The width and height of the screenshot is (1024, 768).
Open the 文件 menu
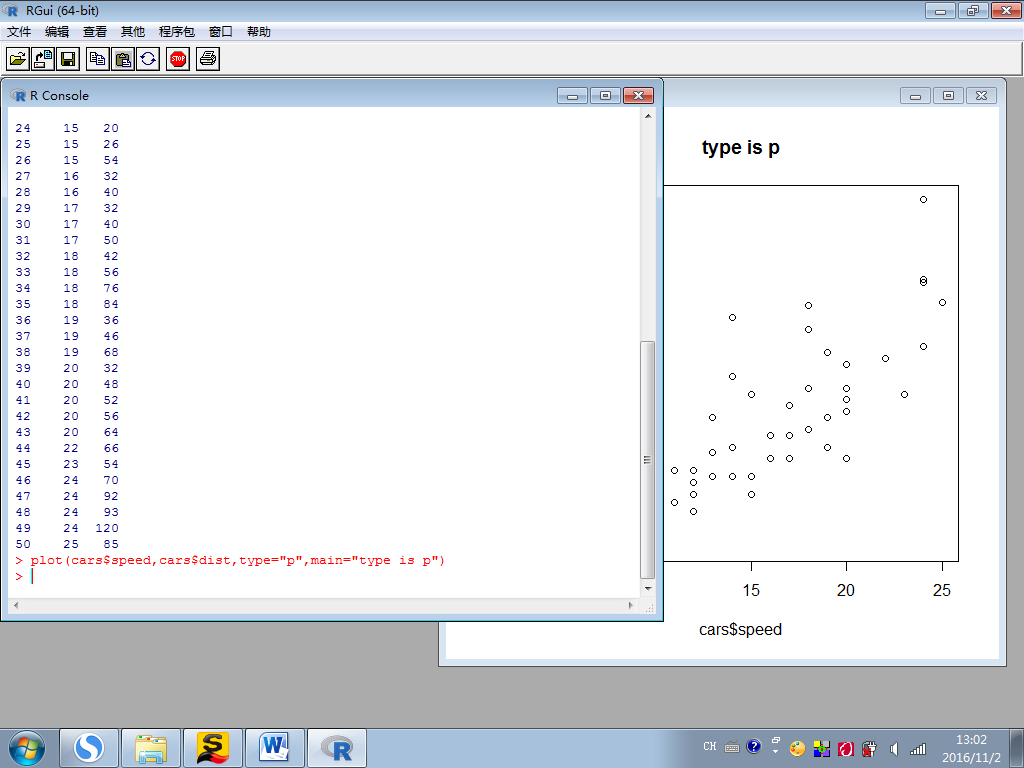19,31
